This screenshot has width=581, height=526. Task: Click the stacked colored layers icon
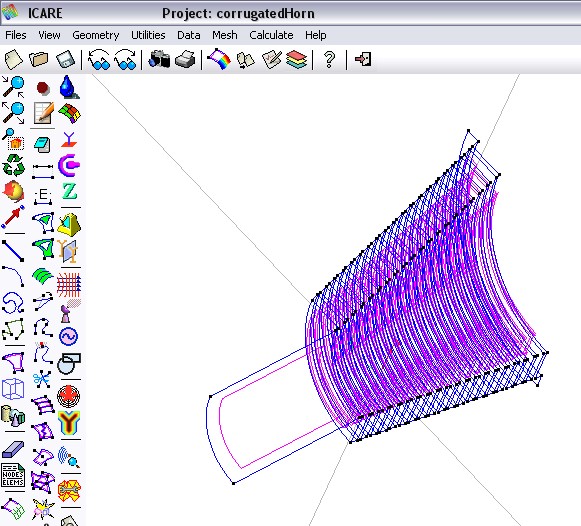(296, 60)
